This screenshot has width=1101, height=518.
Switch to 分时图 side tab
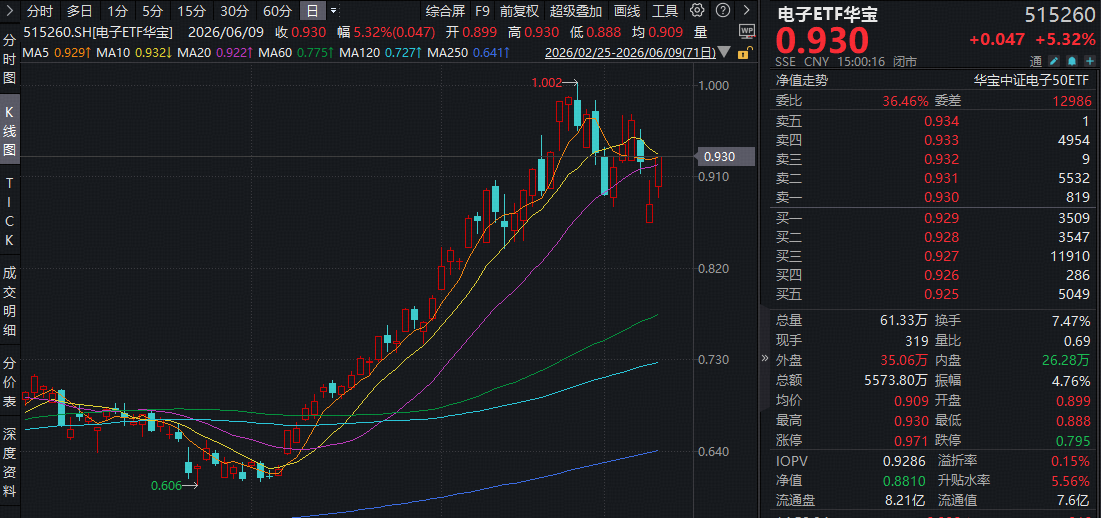9,59
